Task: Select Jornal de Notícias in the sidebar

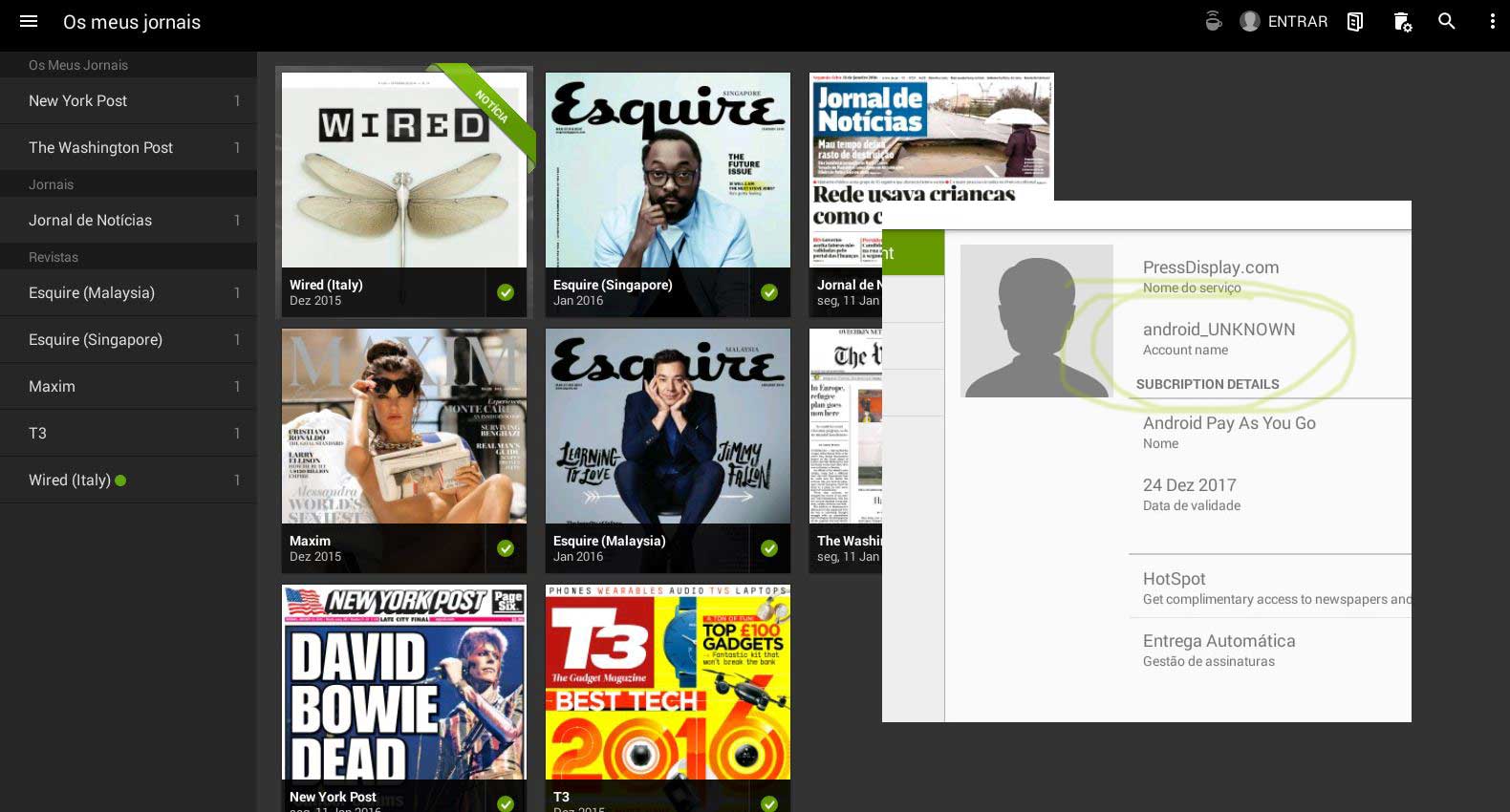Action: pyautogui.click(x=128, y=220)
